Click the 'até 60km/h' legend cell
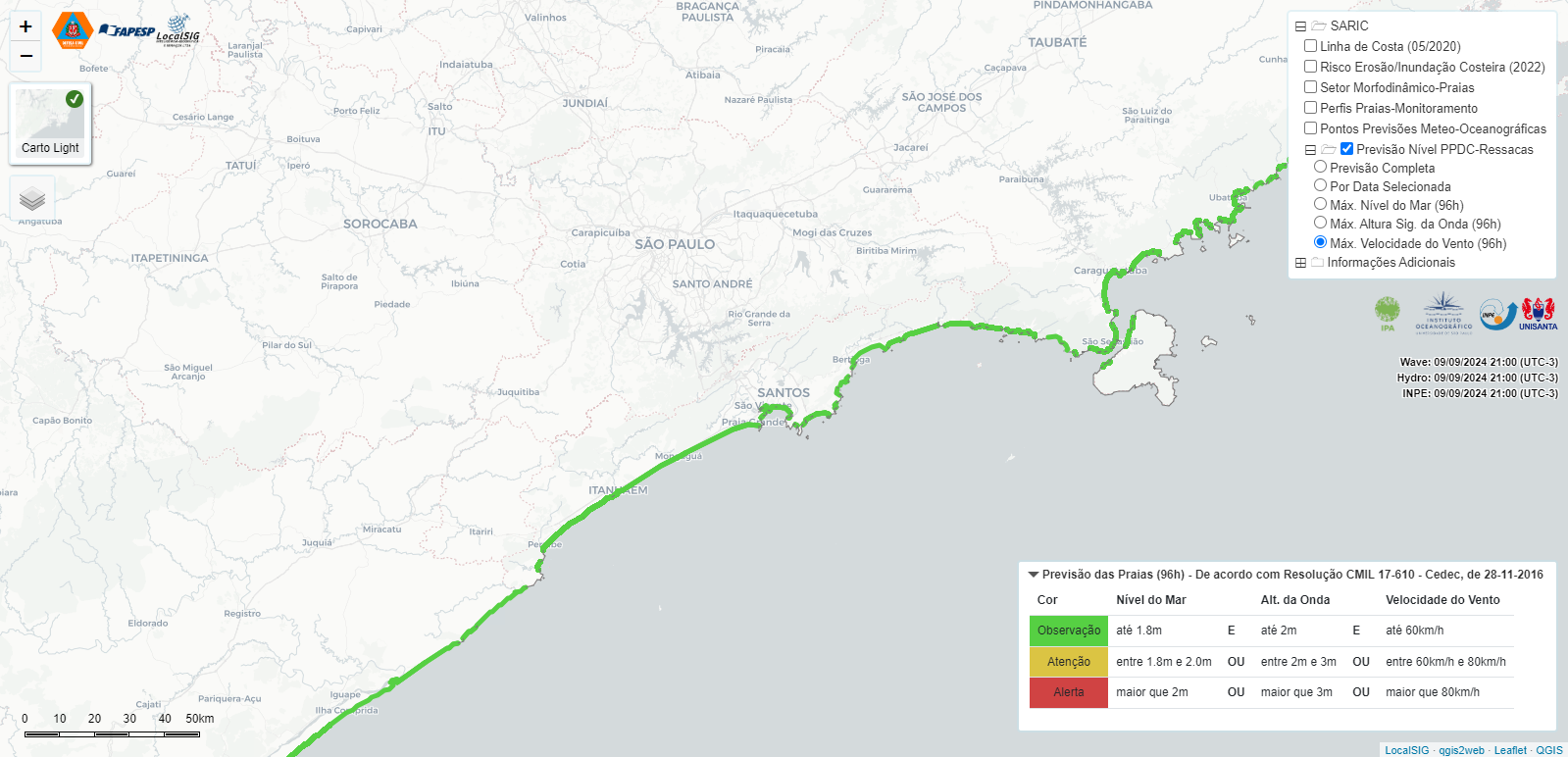1568x757 pixels. (1414, 631)
